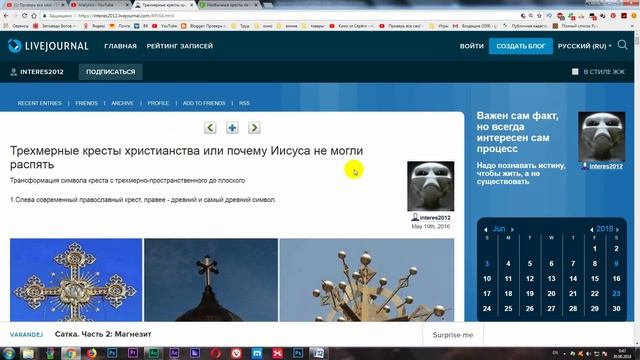Image resolution: width=640 pixels, height=360 pixels.
Task: Click СОЗДАТЬ БЛОГ button
Action: 521,46
